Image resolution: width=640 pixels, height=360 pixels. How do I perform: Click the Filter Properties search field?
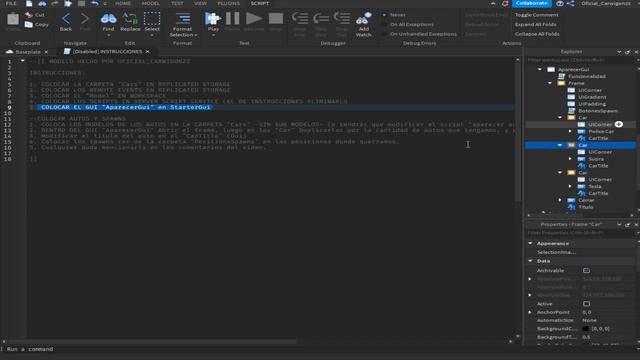[580, 233]
